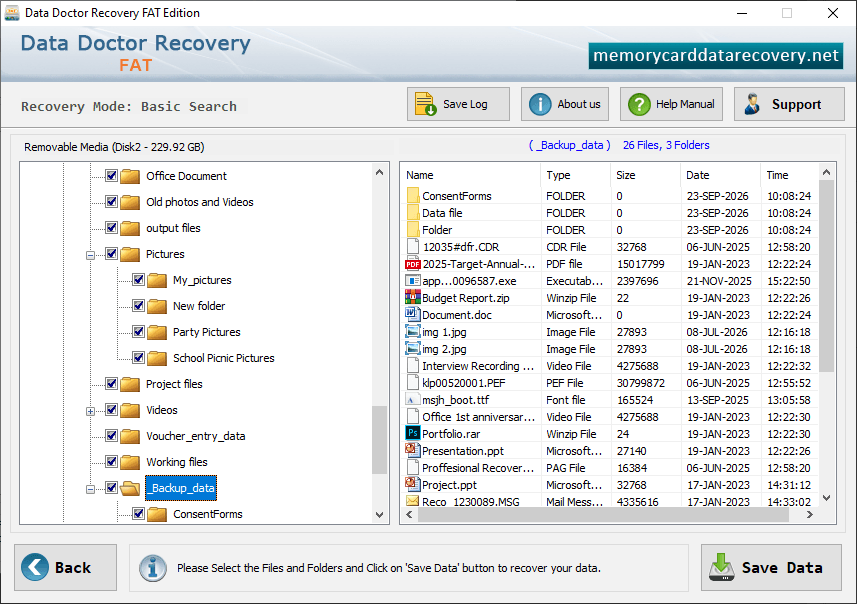The width and height of the screenshot is (857, 604).
Task: Select the Project files tree folder
Action: pos(174,384)
